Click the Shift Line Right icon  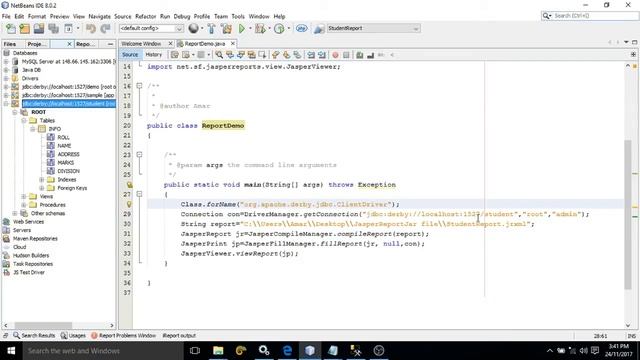pos(322,55)
